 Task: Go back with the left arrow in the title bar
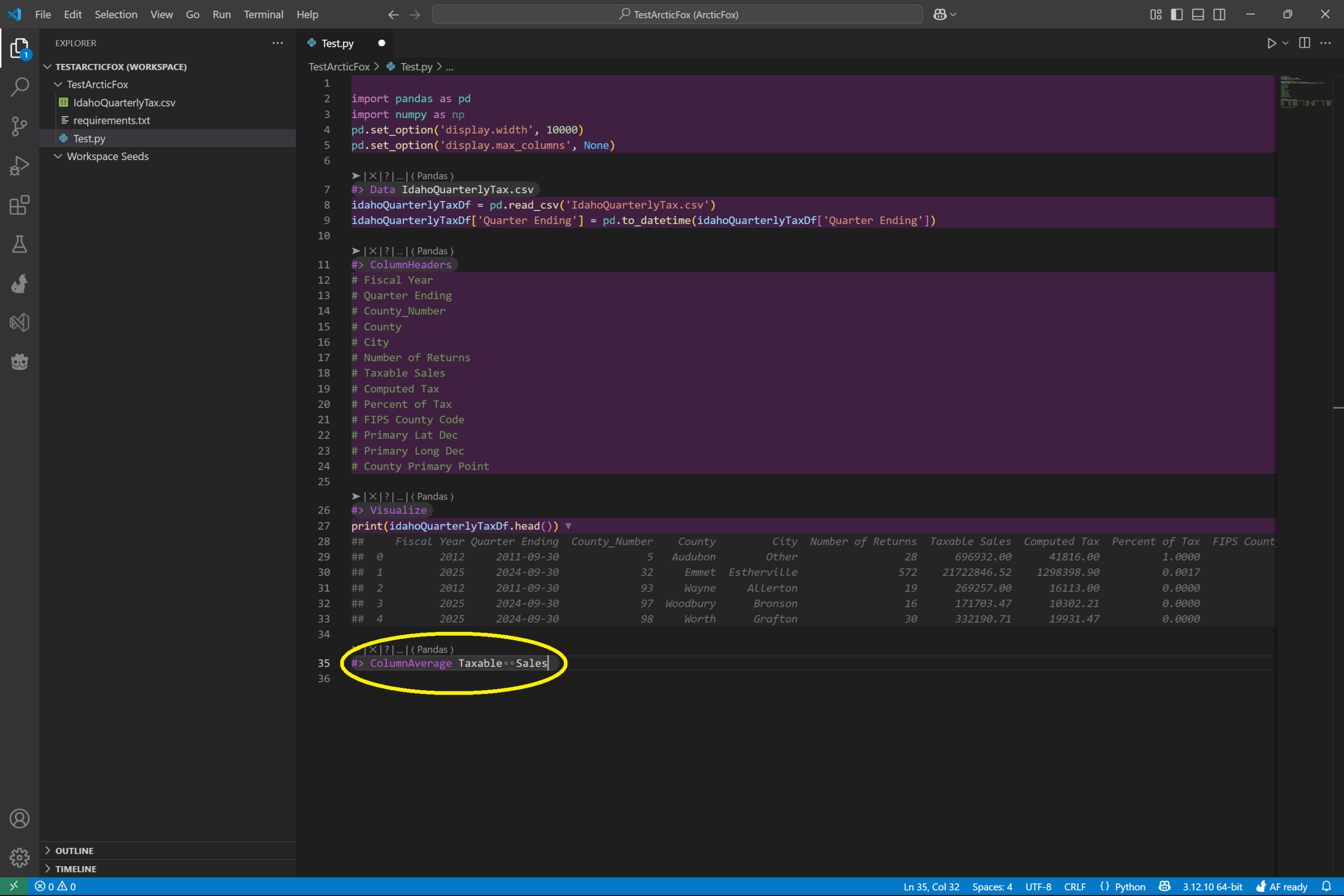pyautogui.click(x=393, y=14)
